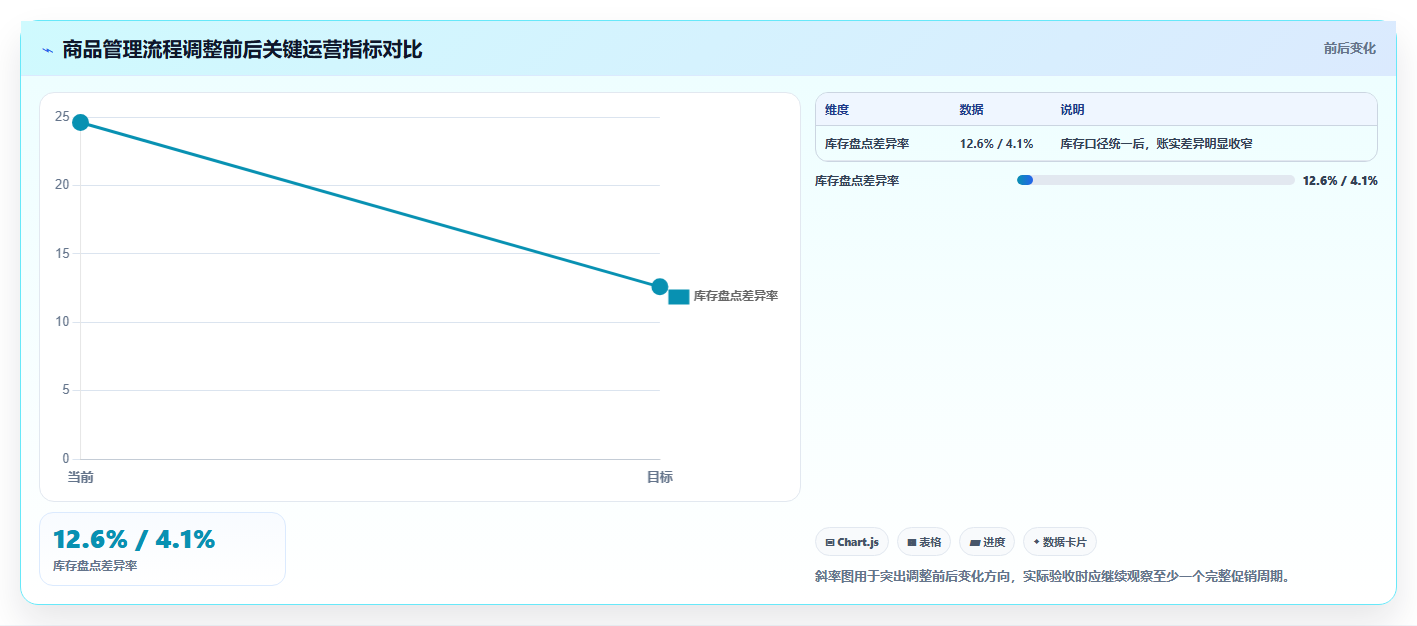
Task: Click the 当前 x-axis label
Action: [80, 477]
